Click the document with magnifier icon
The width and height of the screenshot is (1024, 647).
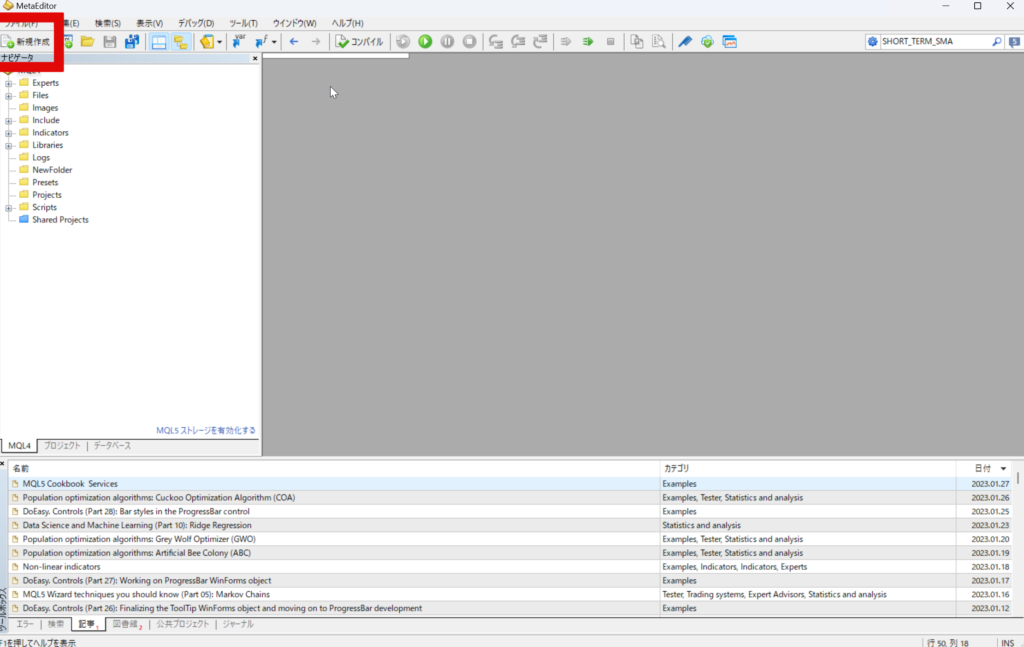(x=659, y=42)
